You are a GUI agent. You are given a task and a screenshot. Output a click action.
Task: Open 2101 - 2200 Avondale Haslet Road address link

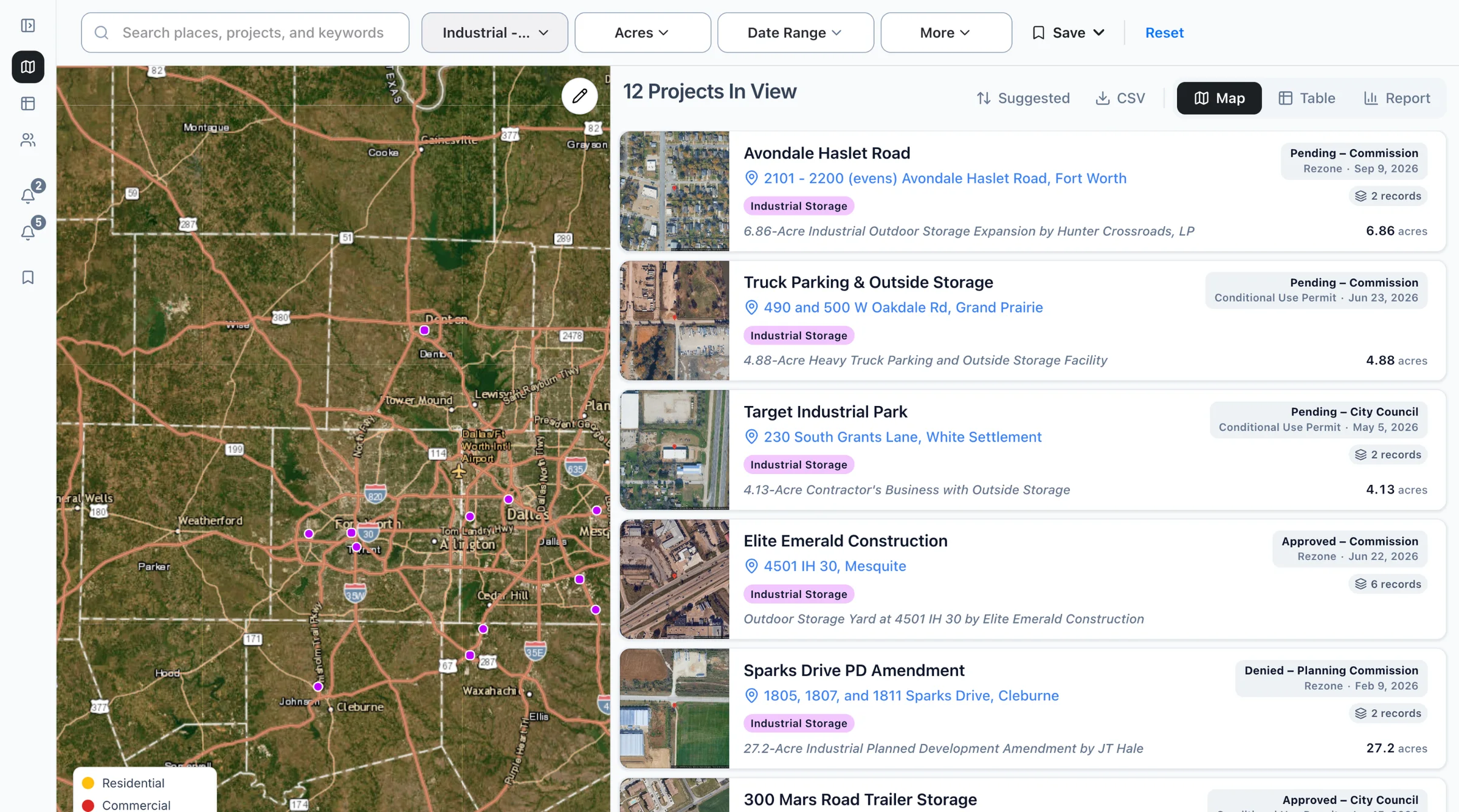click(945, 178)
